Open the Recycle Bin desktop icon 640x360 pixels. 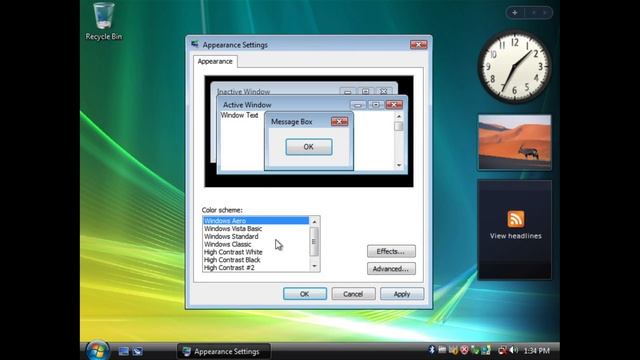coord(104,21)
